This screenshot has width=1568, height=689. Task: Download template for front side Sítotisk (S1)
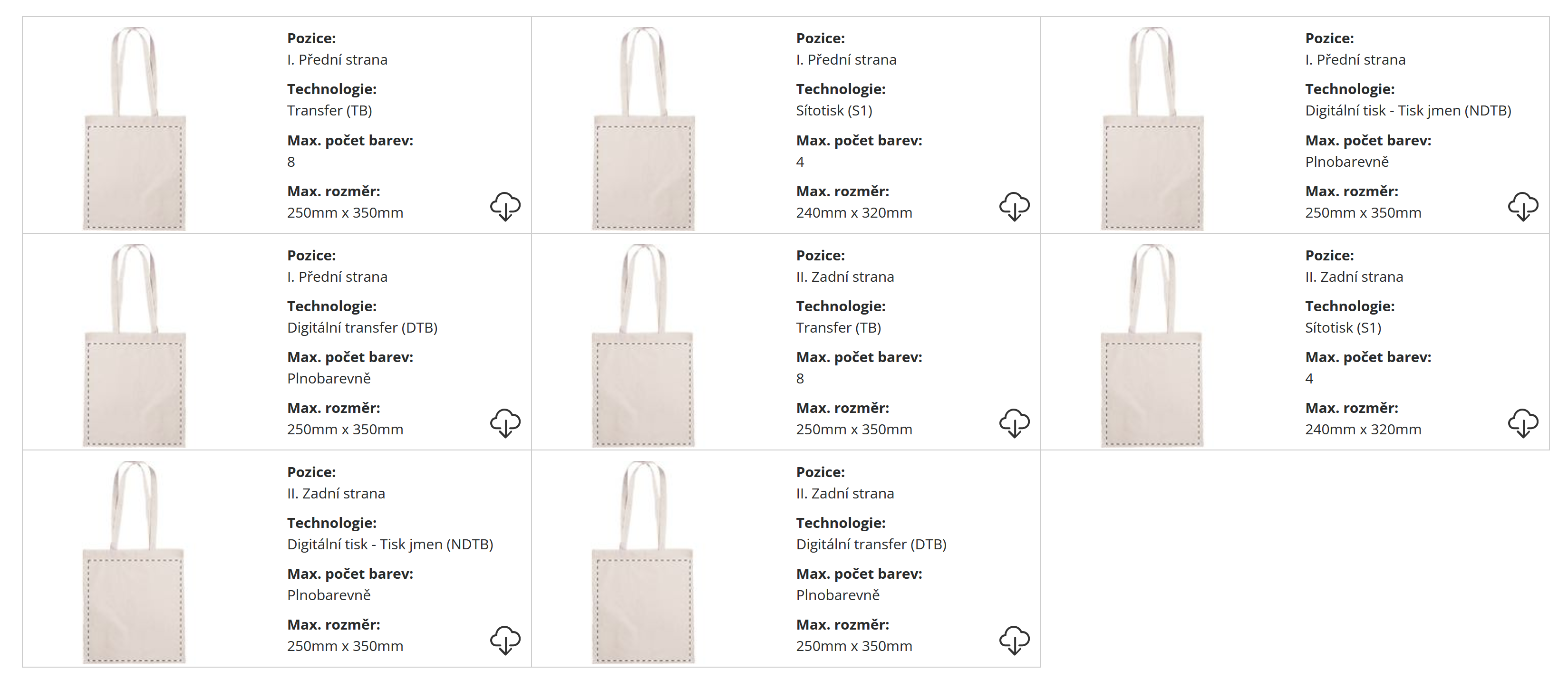point(1014,207)
